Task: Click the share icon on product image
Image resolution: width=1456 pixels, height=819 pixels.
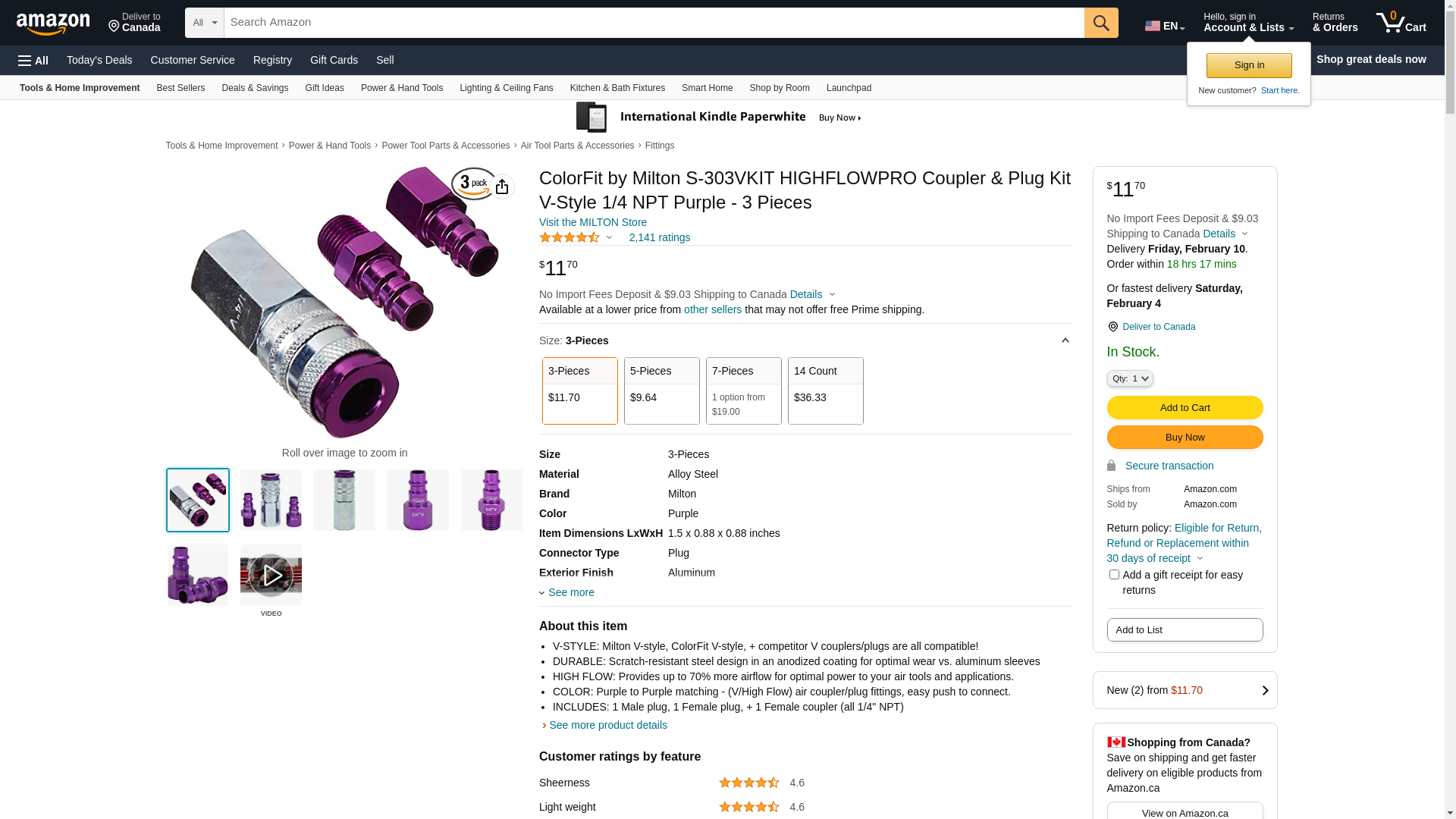Action: click(502, 187)
